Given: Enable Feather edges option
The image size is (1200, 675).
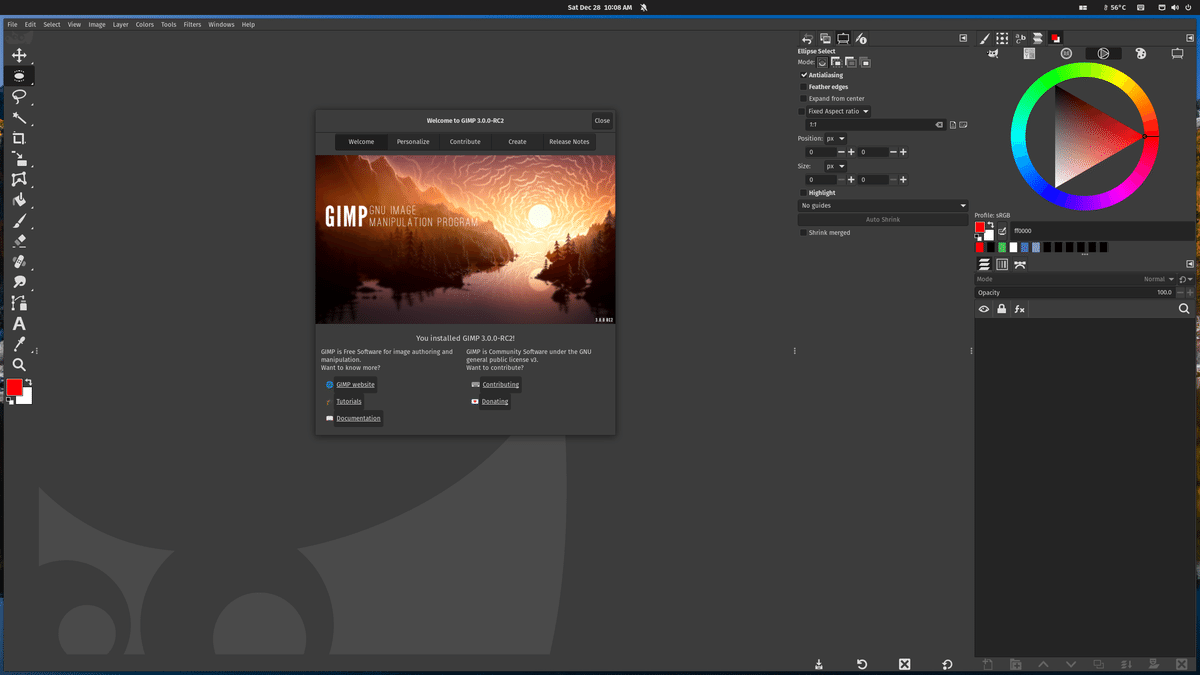Looking at the screenshot, I should [x=803, y=86].
